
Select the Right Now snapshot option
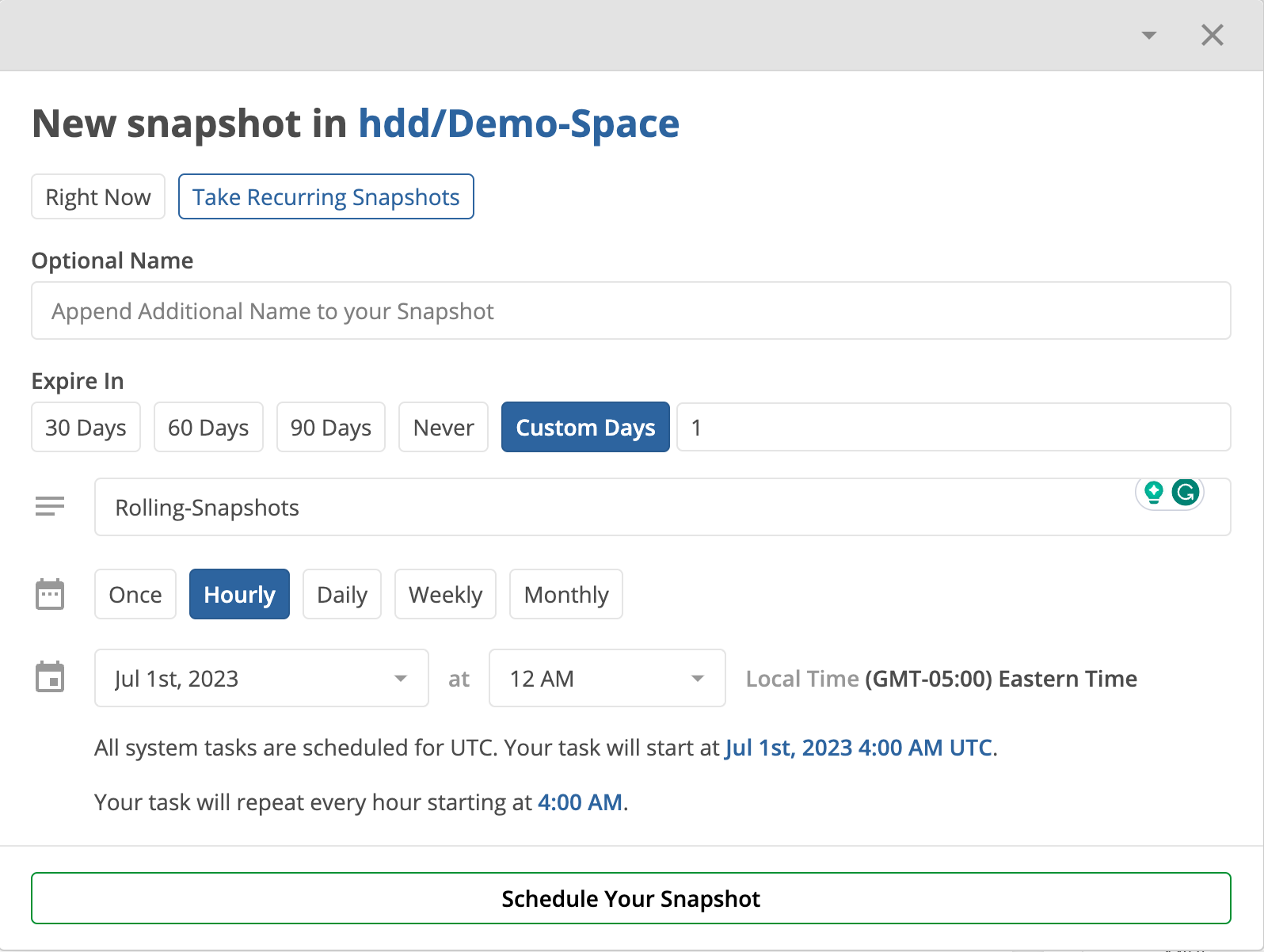98,196
